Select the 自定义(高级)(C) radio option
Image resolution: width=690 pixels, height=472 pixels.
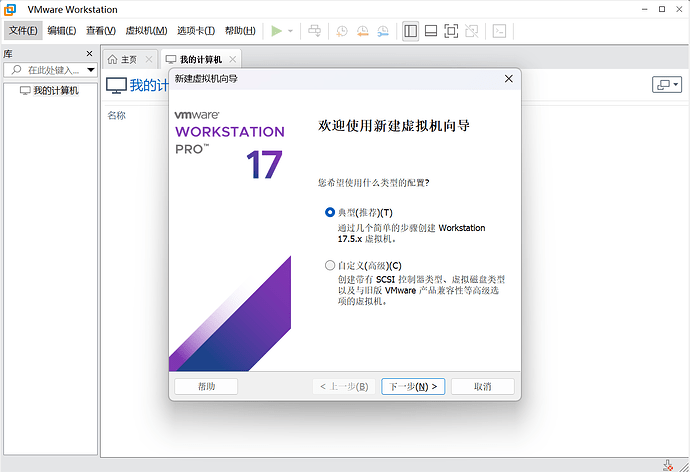coord(330,265)
